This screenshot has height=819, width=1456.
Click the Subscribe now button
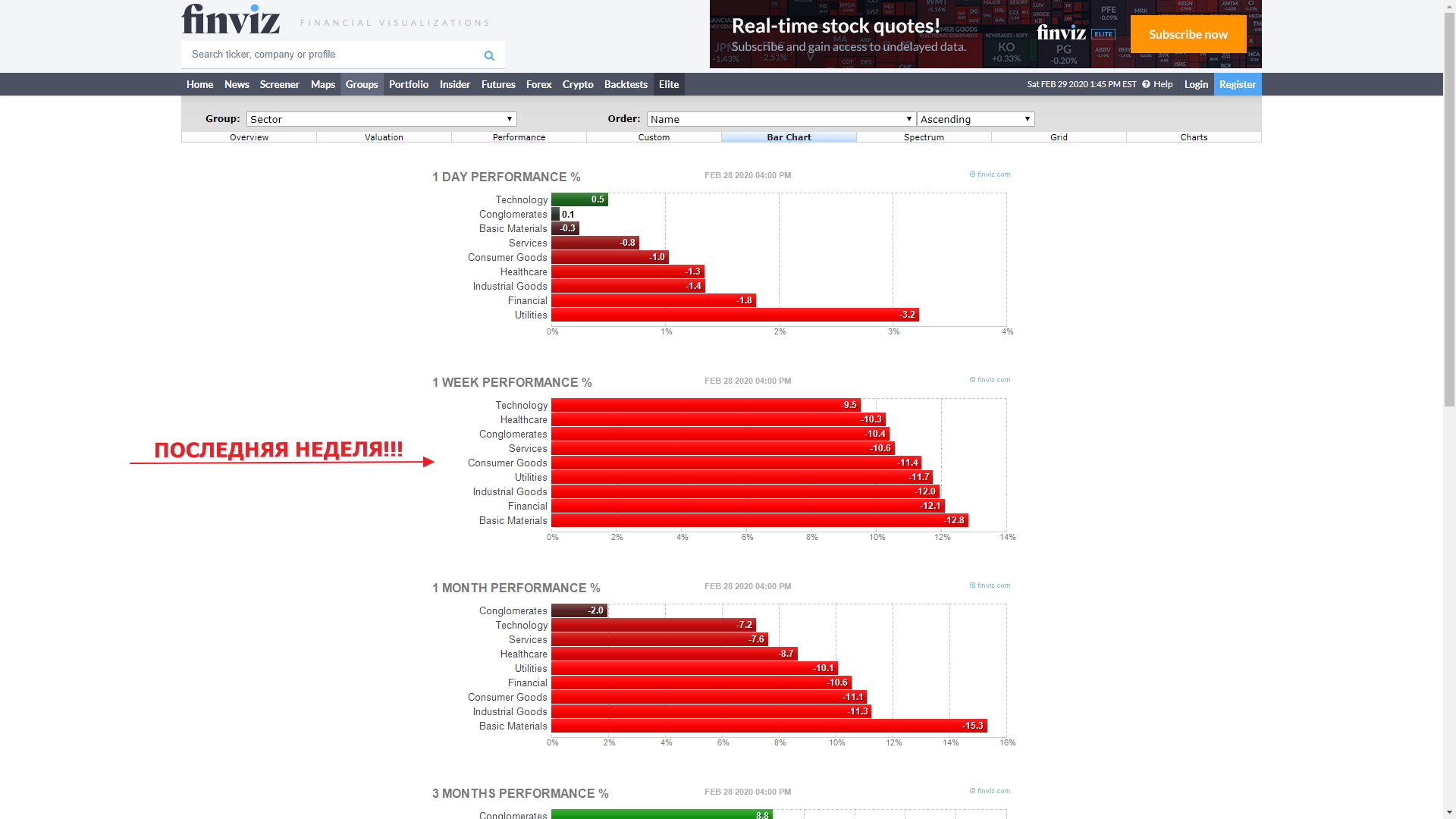point(1188,34)
